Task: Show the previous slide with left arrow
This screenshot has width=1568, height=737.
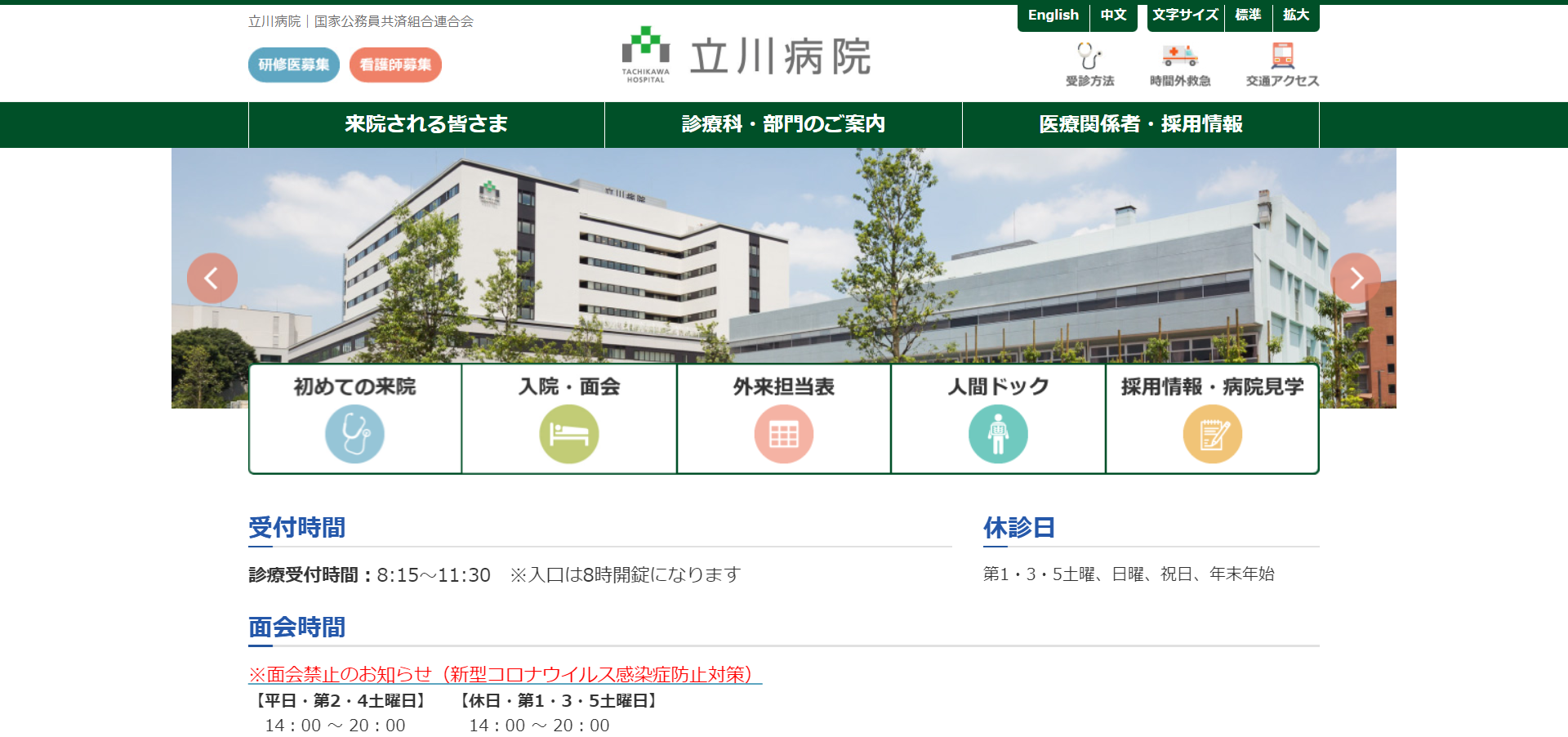Action: [212, 278]
